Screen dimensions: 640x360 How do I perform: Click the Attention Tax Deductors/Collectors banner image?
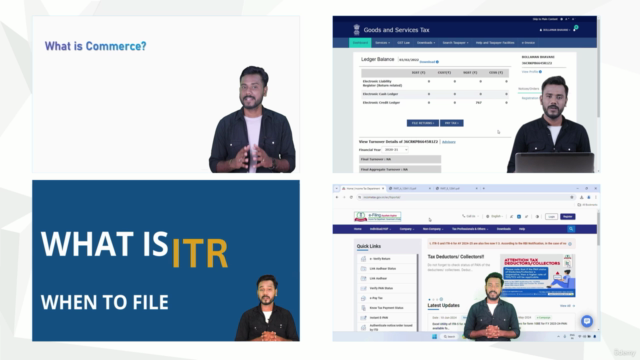click(x=538, y=275)
